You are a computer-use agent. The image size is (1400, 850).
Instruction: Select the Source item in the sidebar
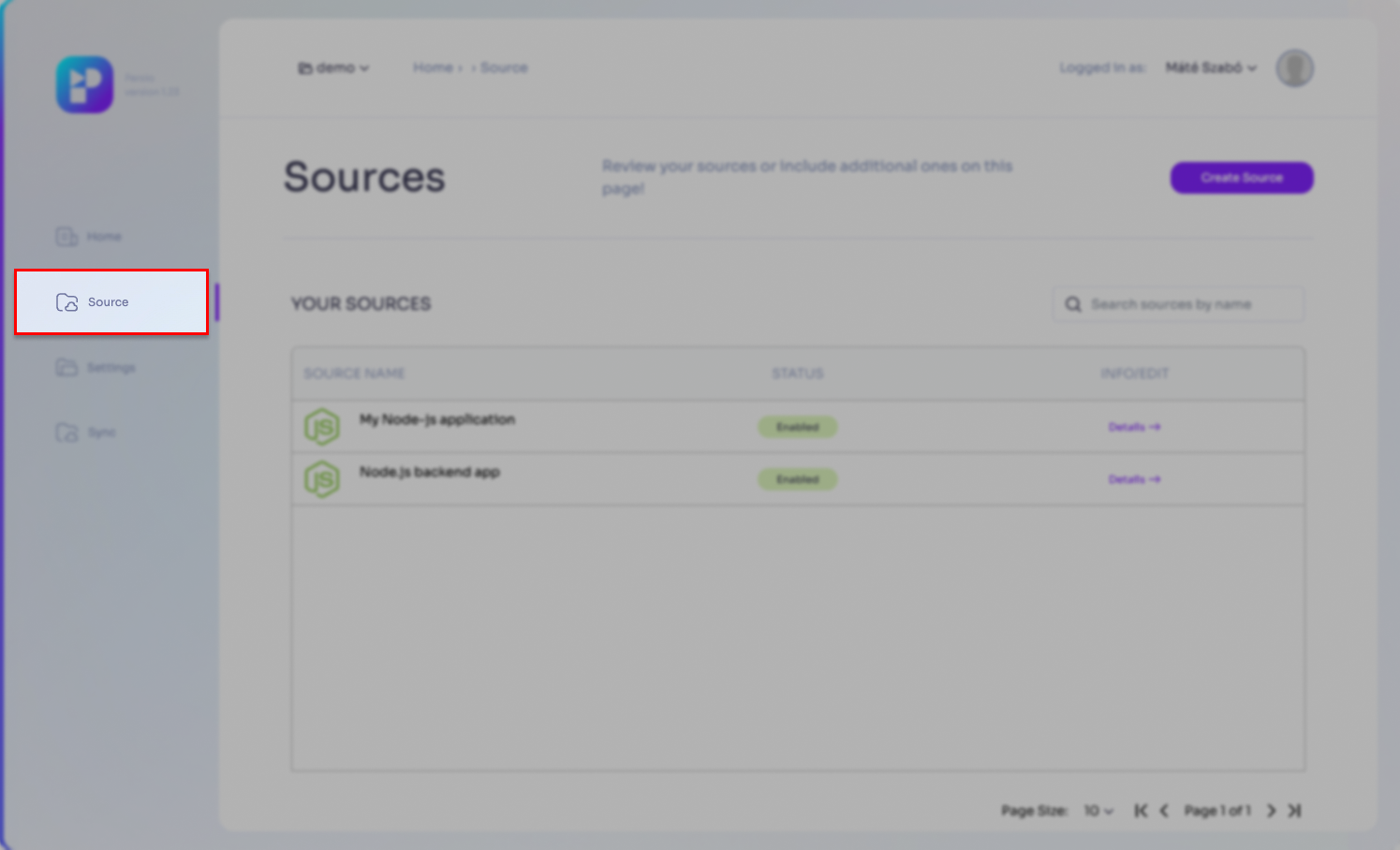(x=110, y=302)
